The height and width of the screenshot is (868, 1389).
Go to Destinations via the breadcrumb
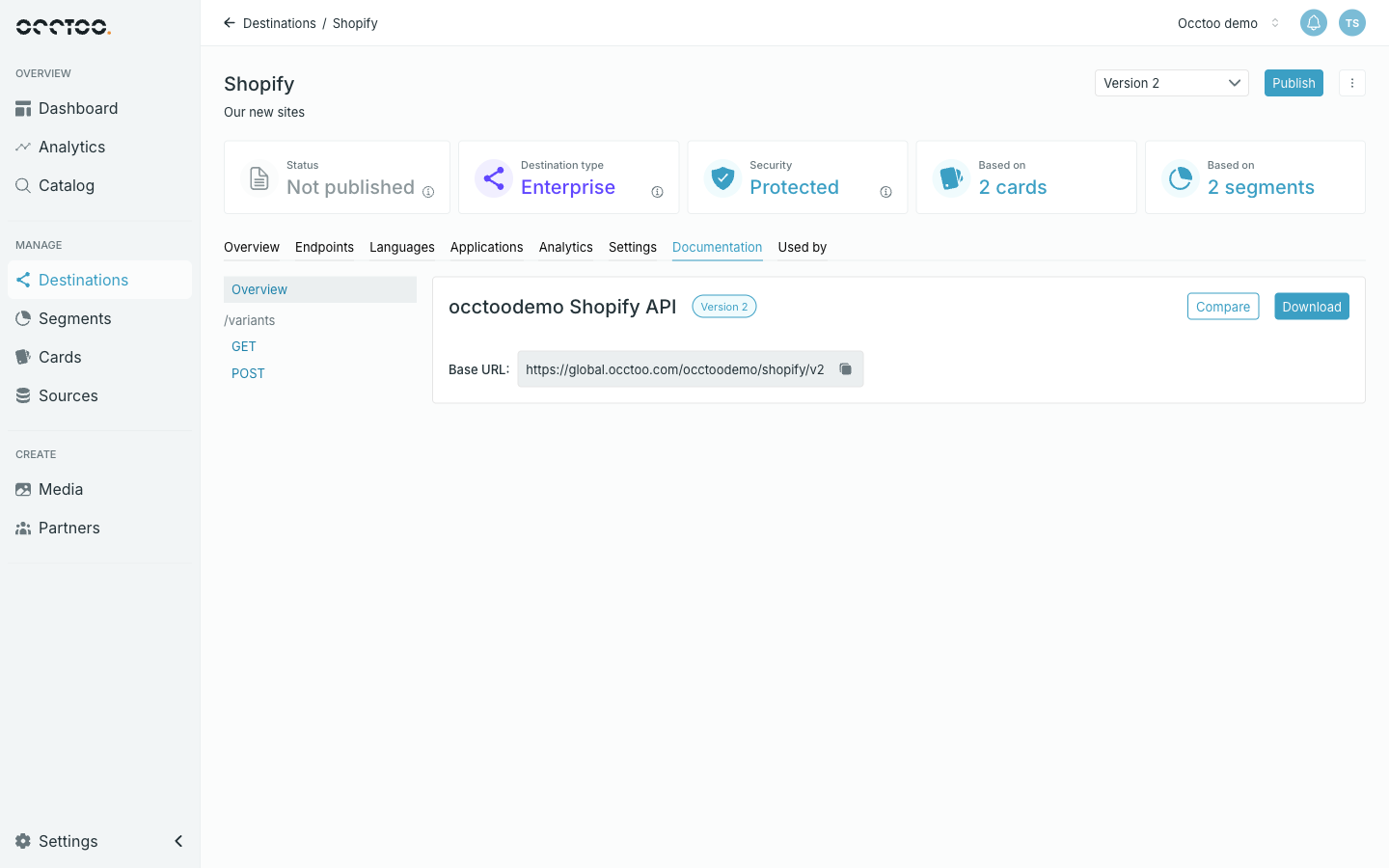[x=280, y=23]
